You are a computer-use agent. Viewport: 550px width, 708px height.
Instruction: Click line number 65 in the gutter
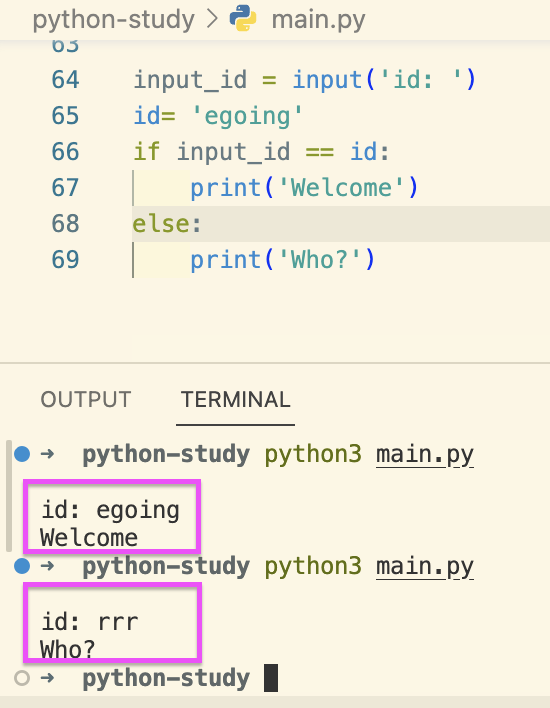point(65,116)
